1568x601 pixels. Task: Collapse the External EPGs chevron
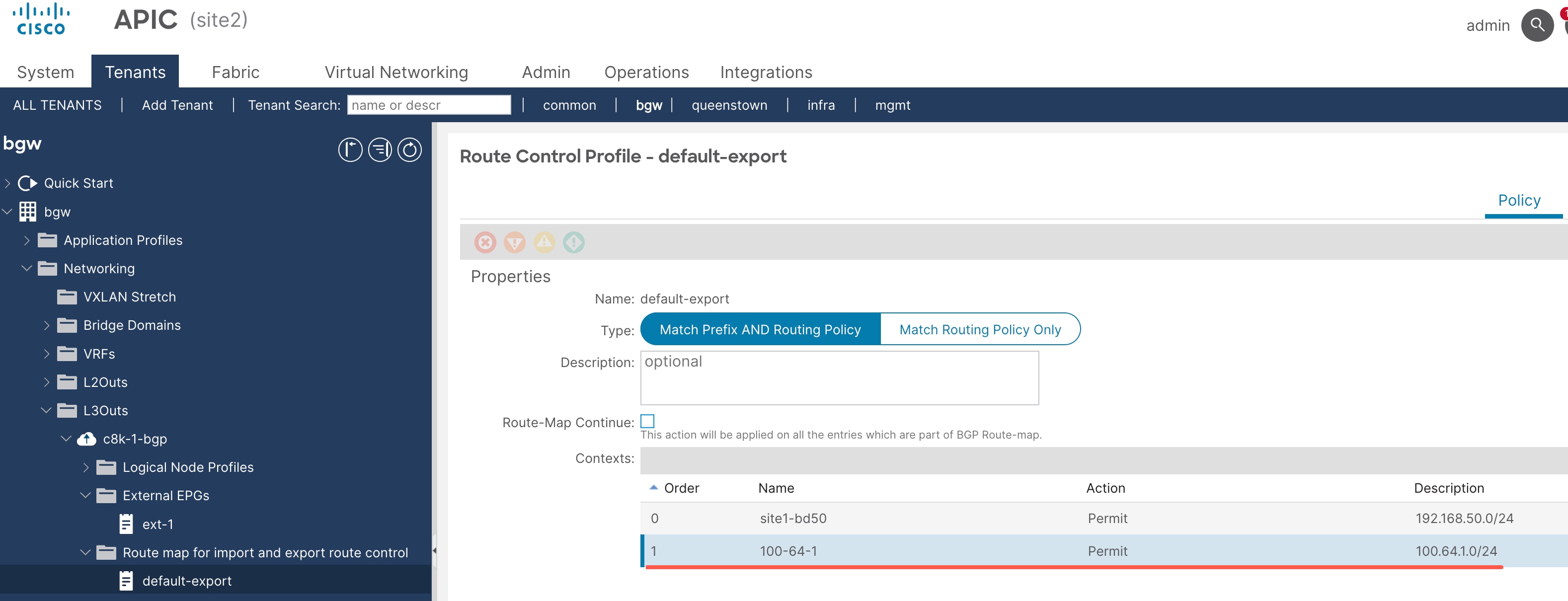tap(85, 496)
